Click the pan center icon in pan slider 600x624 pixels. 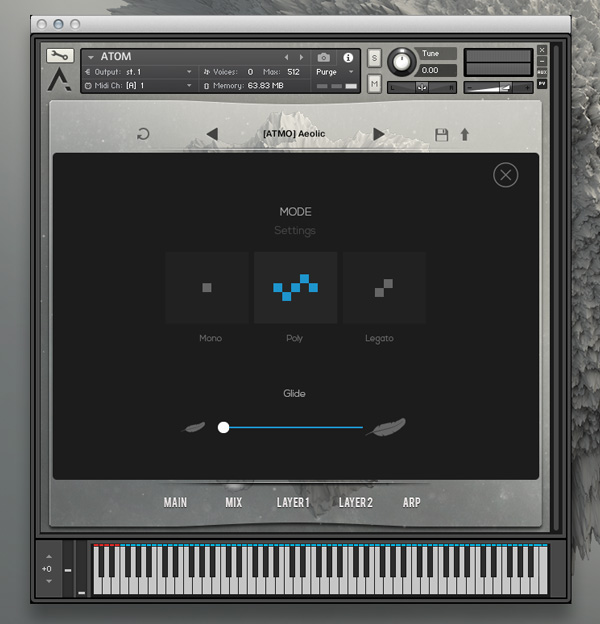tap(422, 88)
